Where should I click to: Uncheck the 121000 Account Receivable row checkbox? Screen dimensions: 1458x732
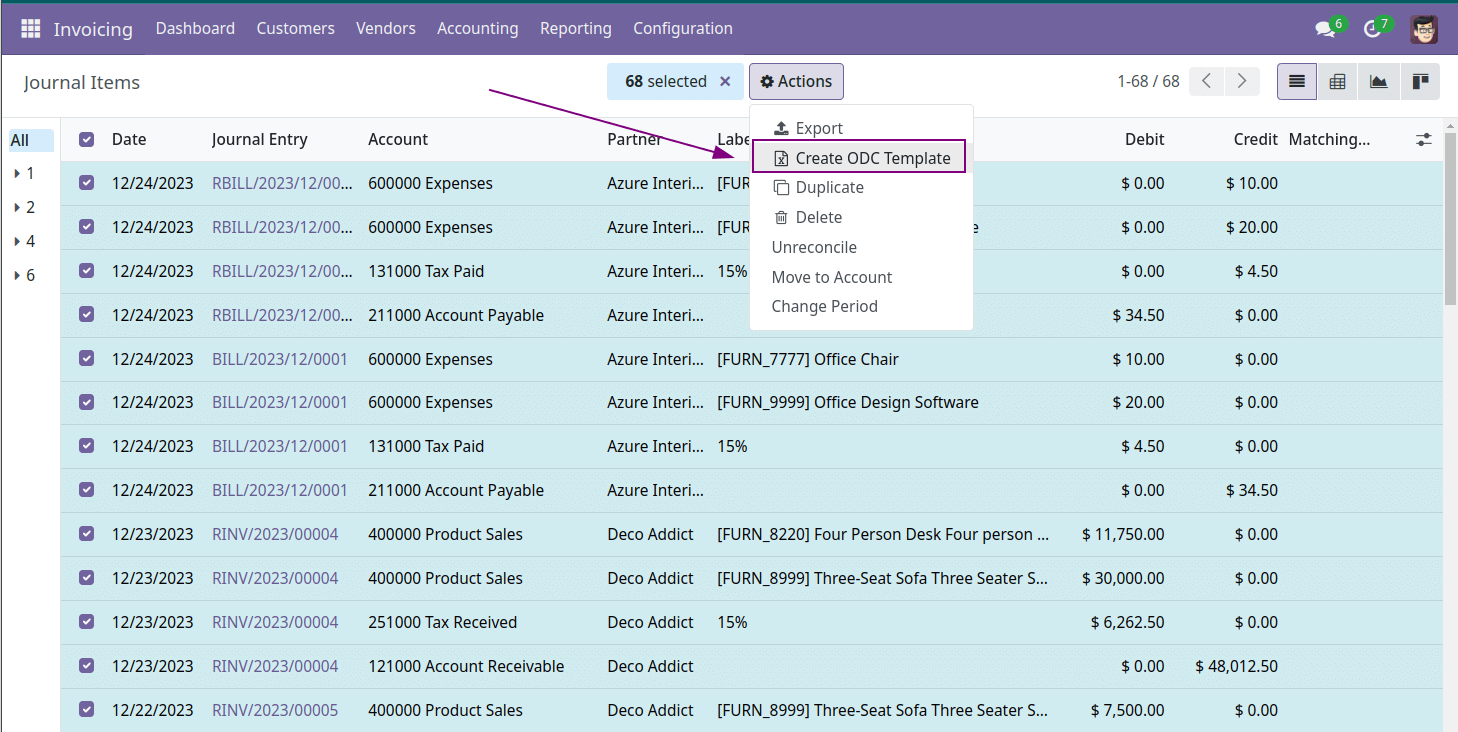click(x=87, y=666)
